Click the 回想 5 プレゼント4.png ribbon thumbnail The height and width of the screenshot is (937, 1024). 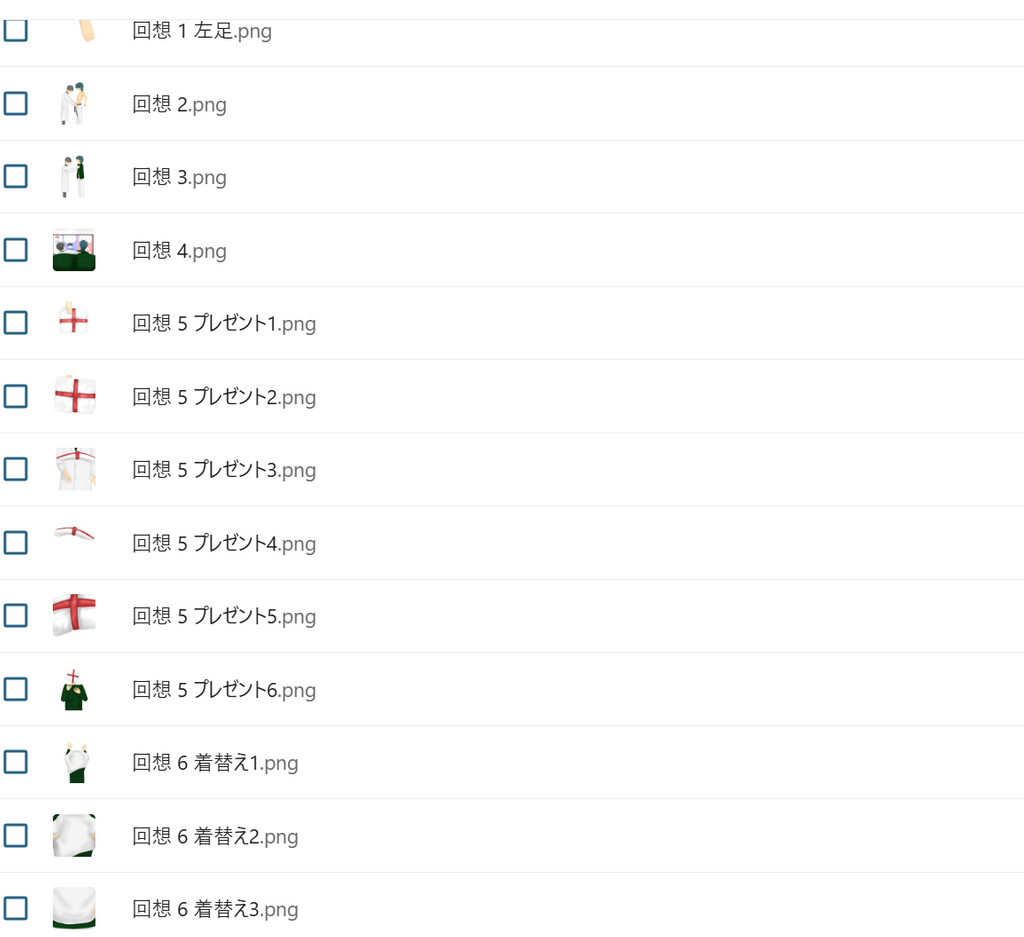pyautogui.click(x=74, y=542)
